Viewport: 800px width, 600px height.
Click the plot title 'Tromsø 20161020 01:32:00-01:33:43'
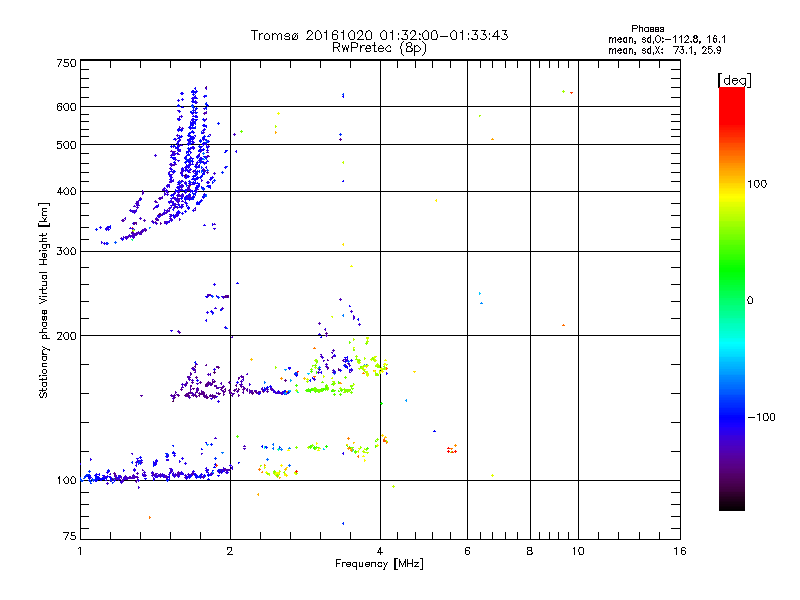click(x=379, y=35)
